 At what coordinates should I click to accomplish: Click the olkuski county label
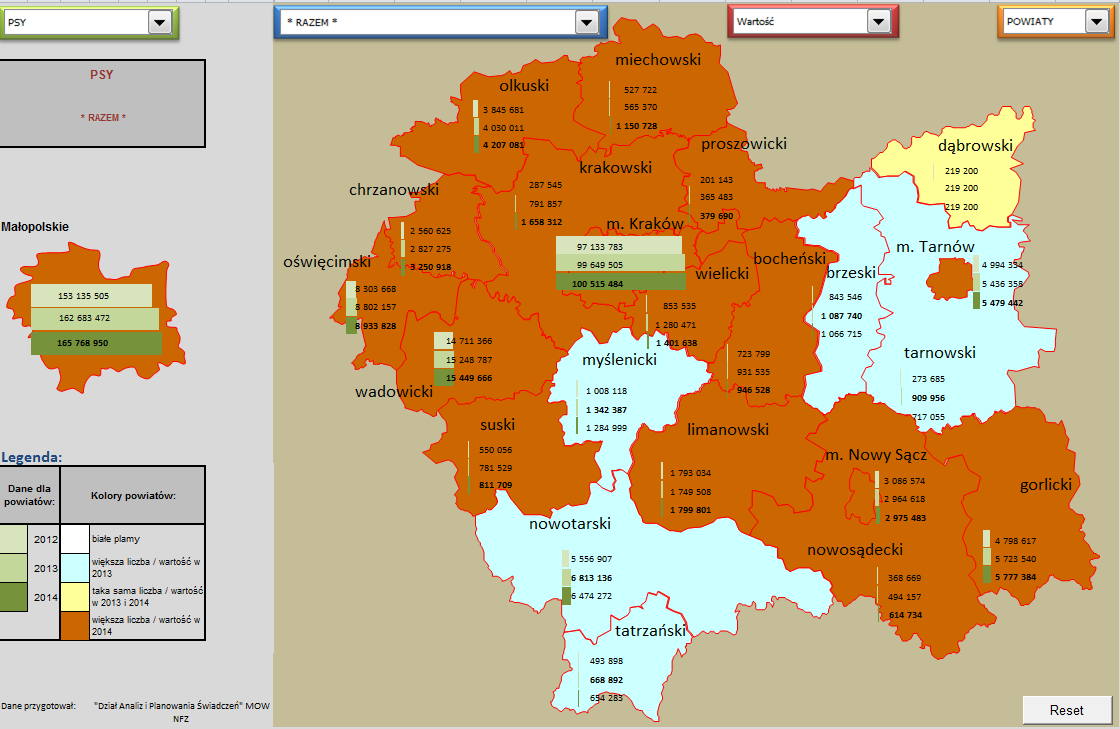524,86
